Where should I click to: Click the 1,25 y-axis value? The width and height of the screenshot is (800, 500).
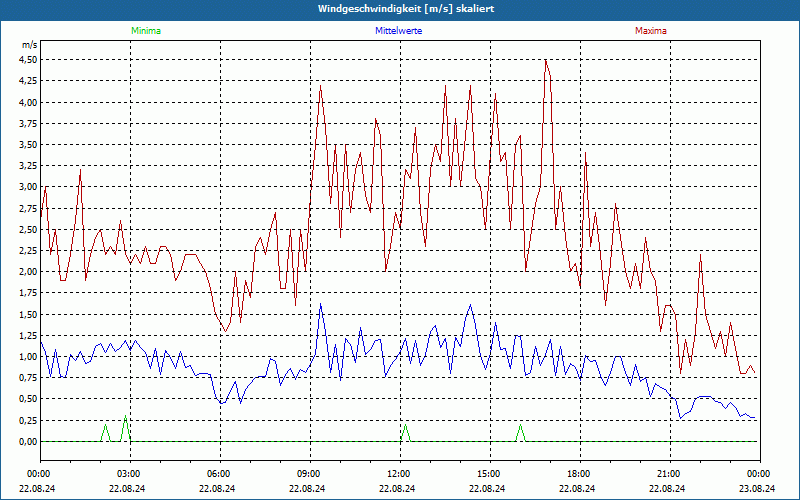[28, 336]
